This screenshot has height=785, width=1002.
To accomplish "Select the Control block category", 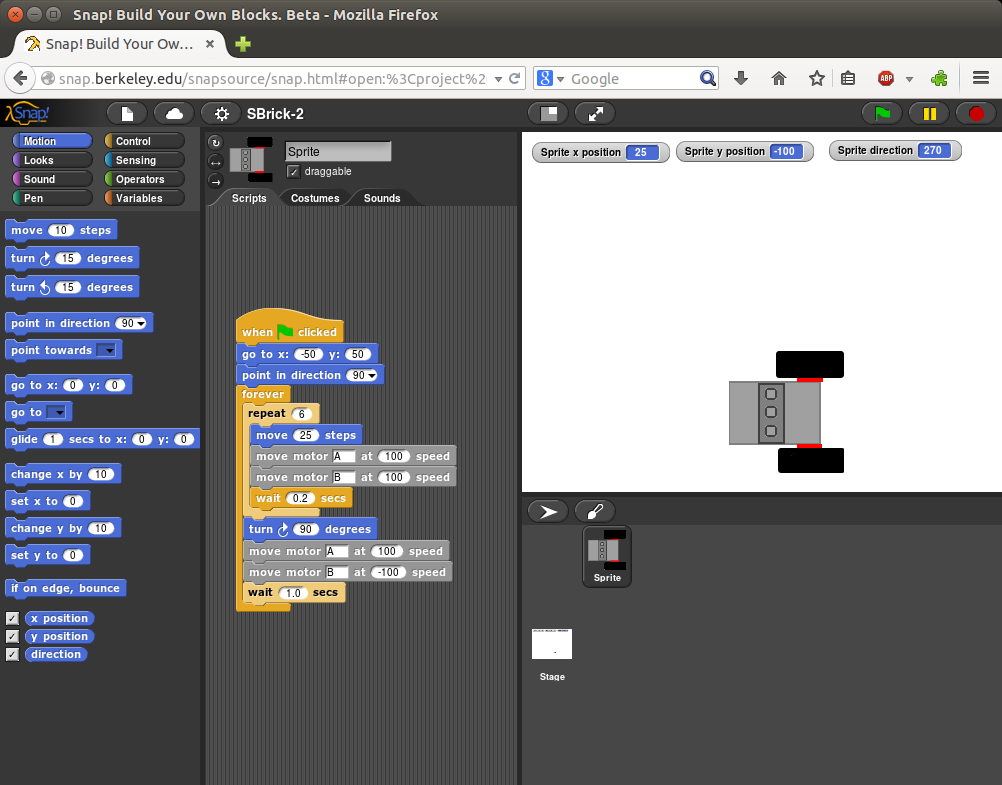I will pyautogui.click(x=144, y=141).
